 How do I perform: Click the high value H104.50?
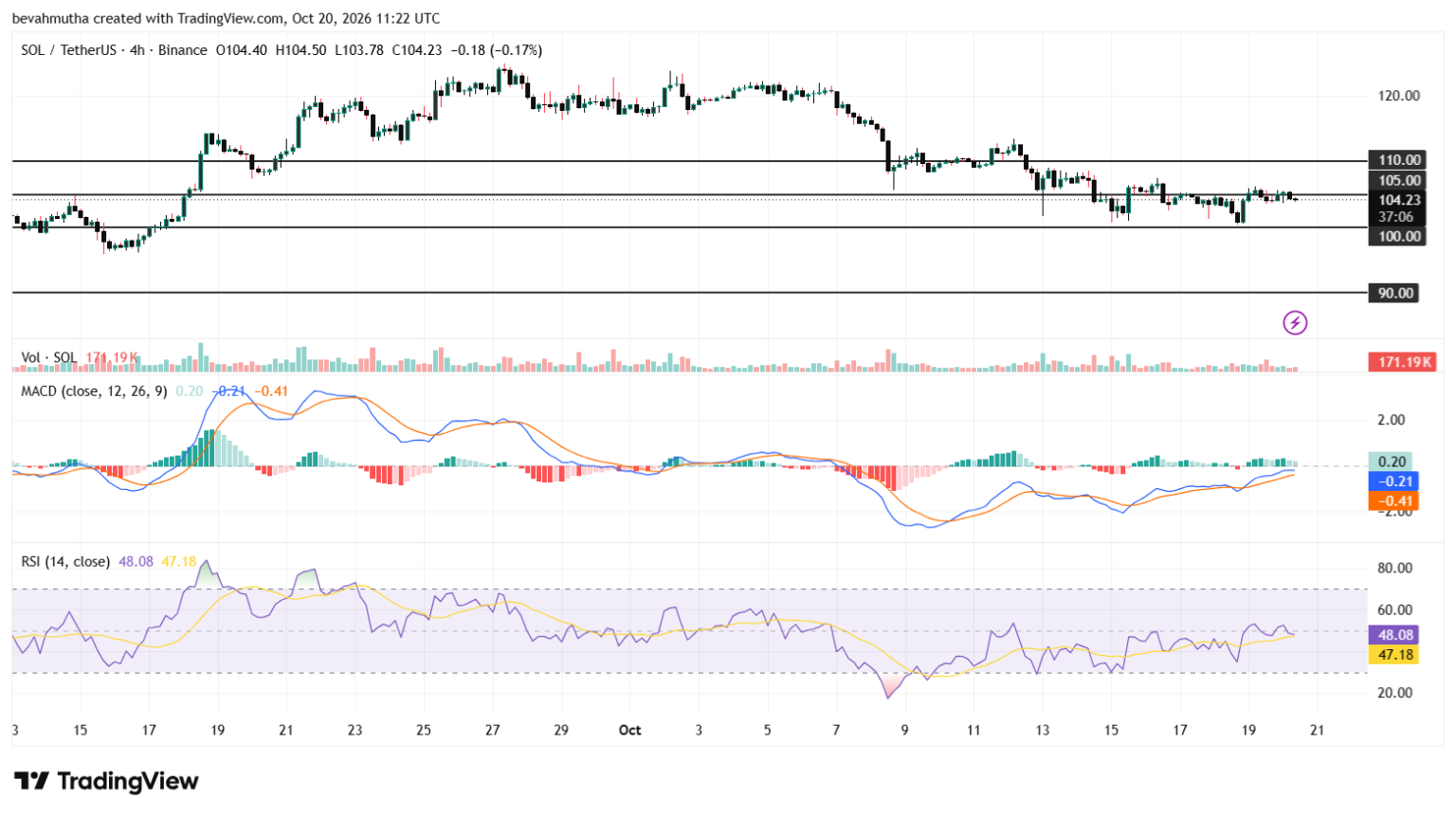[300, 50]
